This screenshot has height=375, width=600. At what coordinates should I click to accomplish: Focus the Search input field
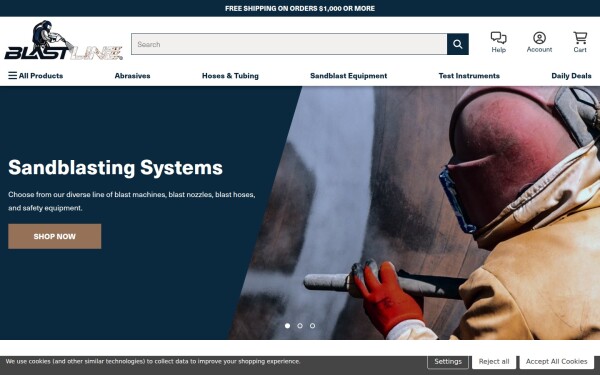point(289,44)
